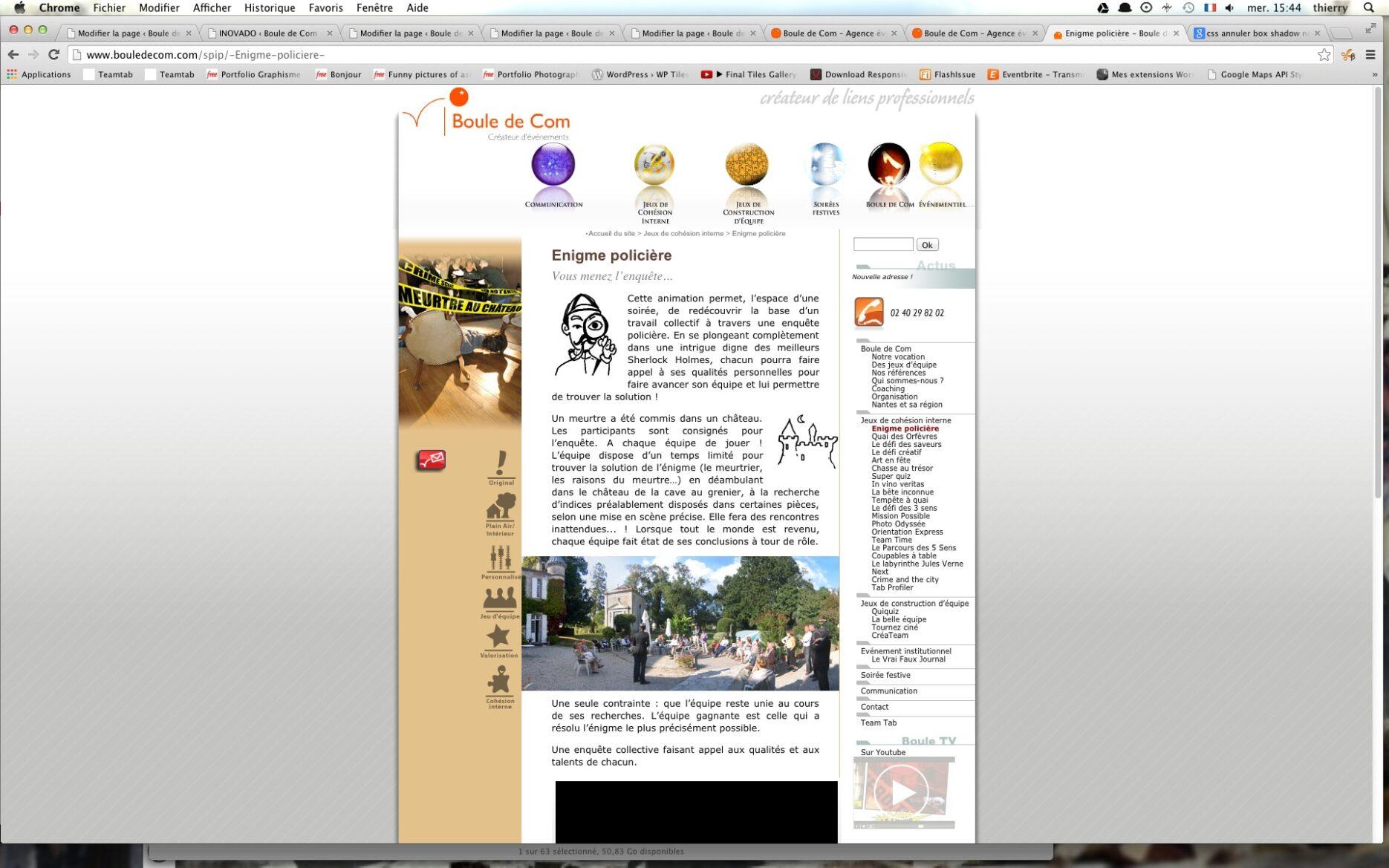This screenshot has width=1389, height=868.
Task: Open the Fenêtre menu
Action: point(374,7)
